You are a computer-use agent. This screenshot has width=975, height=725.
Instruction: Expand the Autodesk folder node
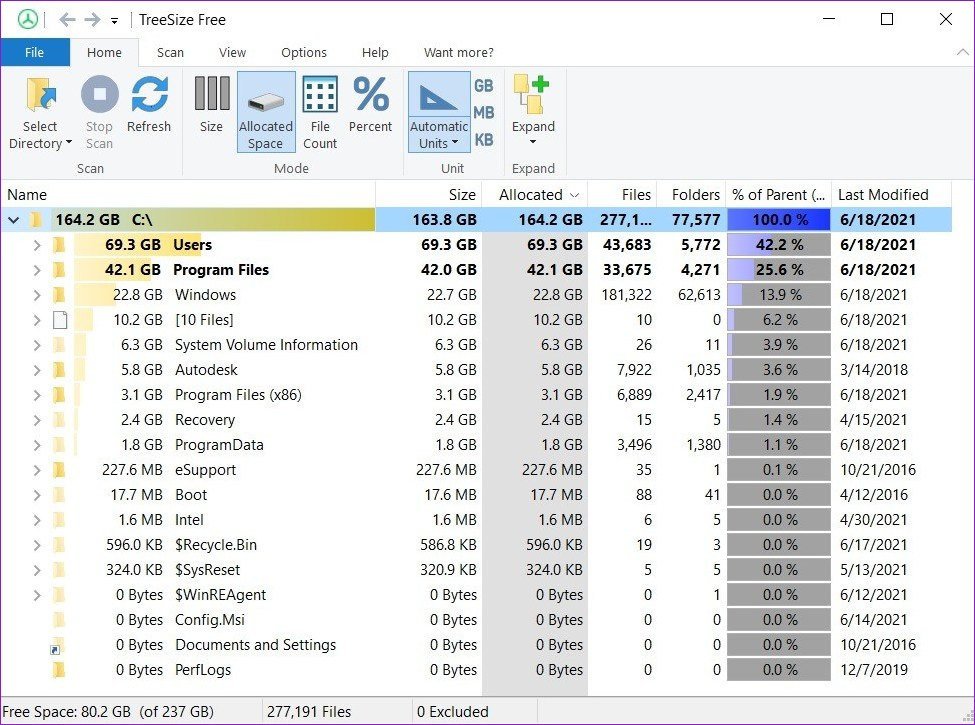click(37, 370)
